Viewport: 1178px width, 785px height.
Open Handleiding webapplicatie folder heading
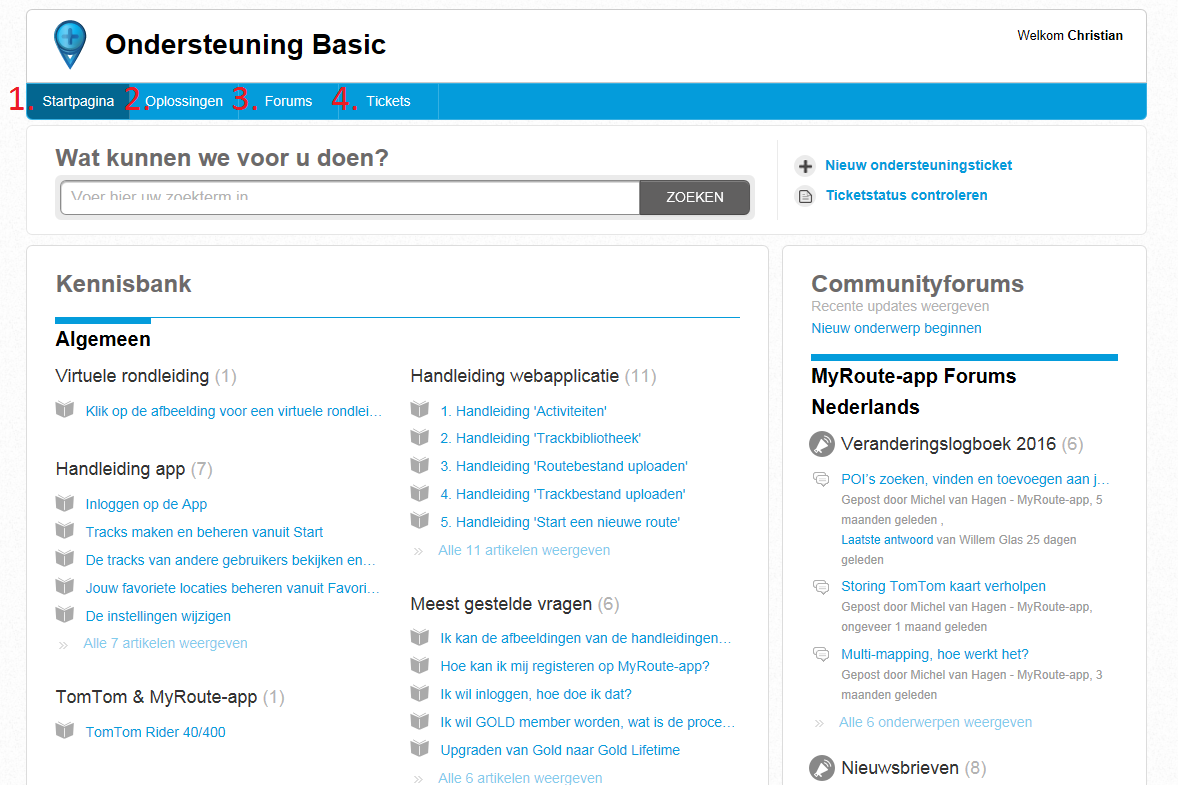515,376
